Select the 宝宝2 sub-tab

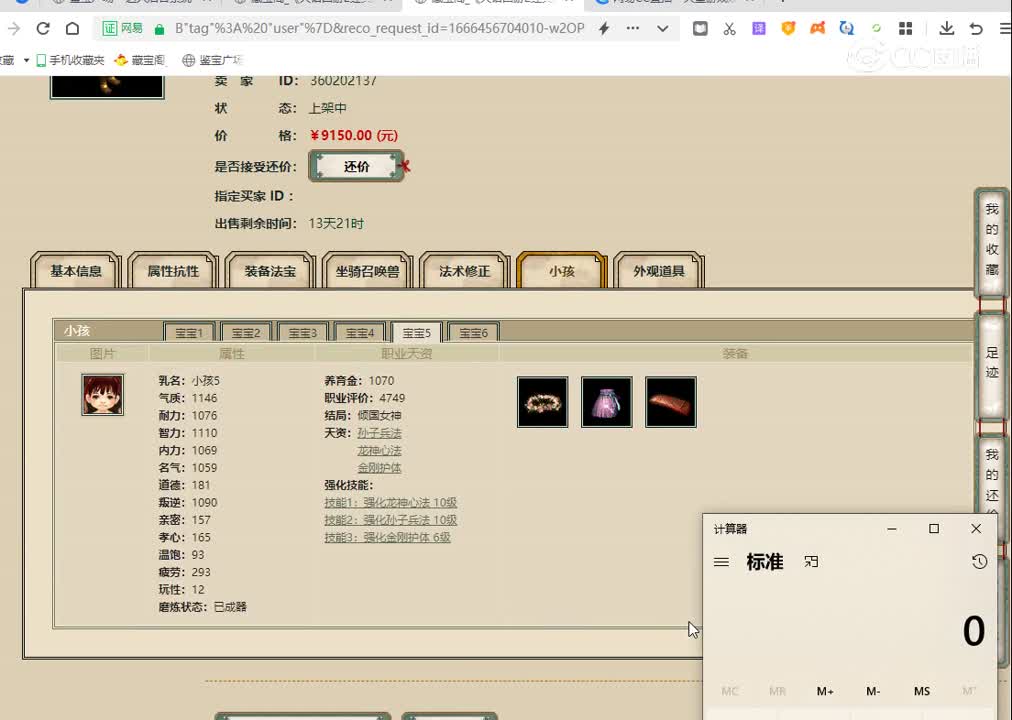[246, 332]
